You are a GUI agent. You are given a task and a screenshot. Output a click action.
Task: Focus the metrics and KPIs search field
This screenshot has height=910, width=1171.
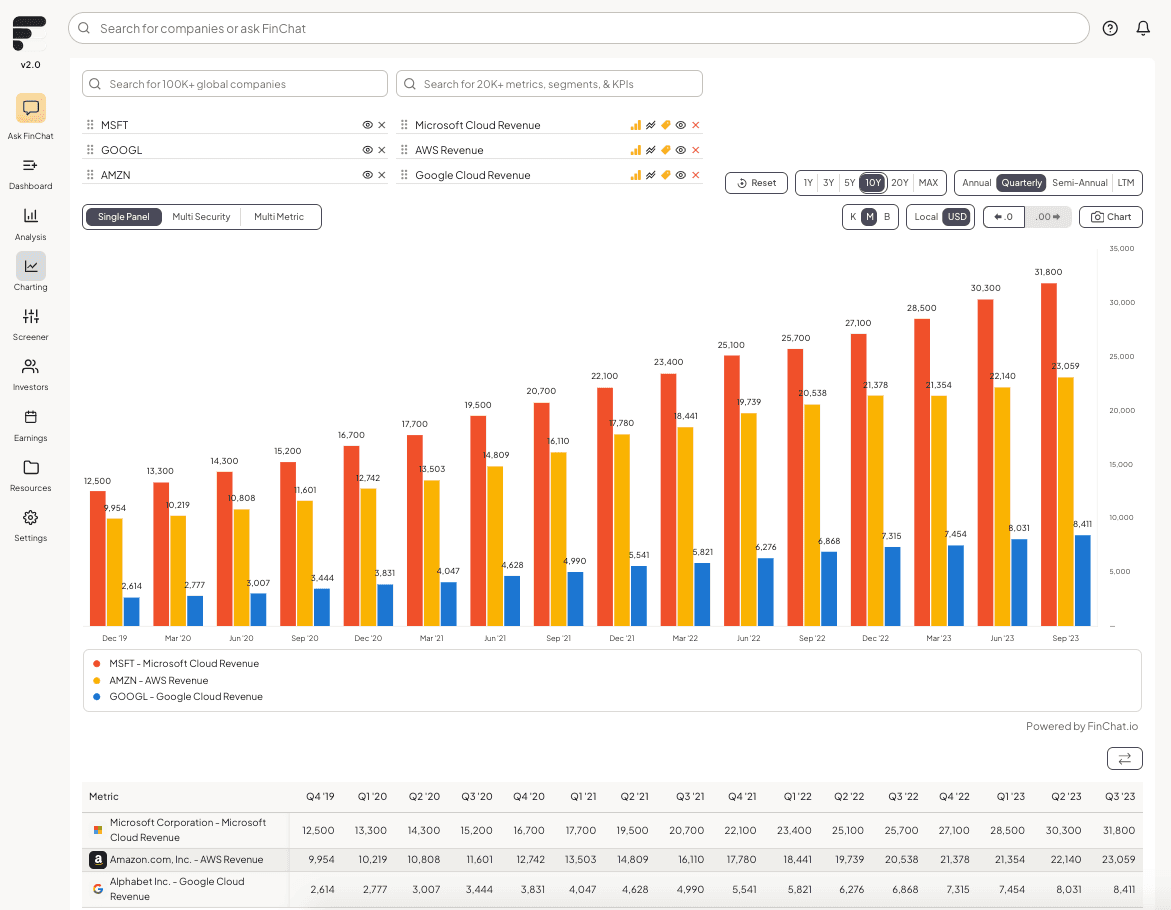click(x=549, y=84)
